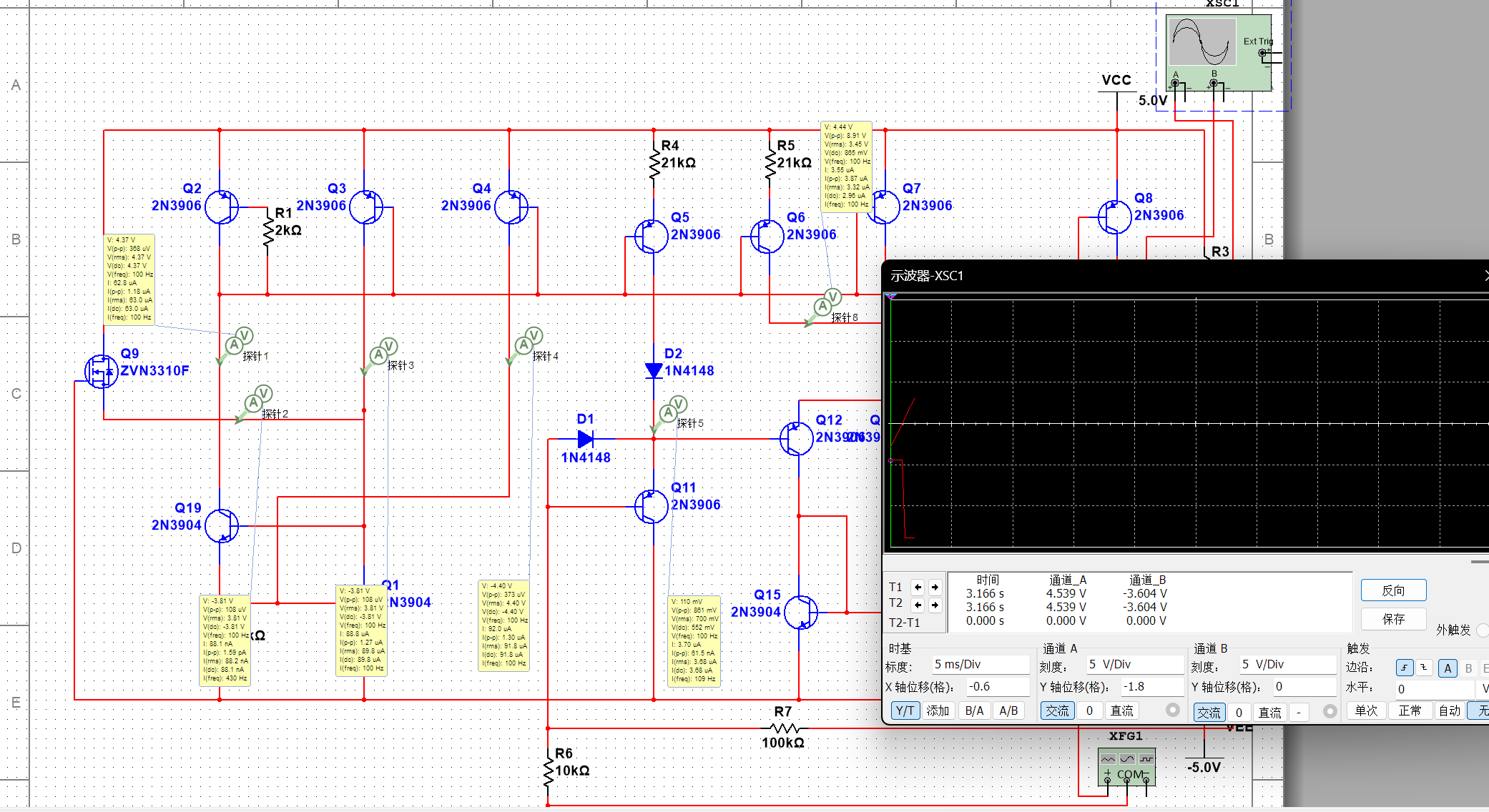The width and height of the screenshot is (1489, 812).
Task: Click transistor Q15 2N3904 symbol
Action: [801, 613]
